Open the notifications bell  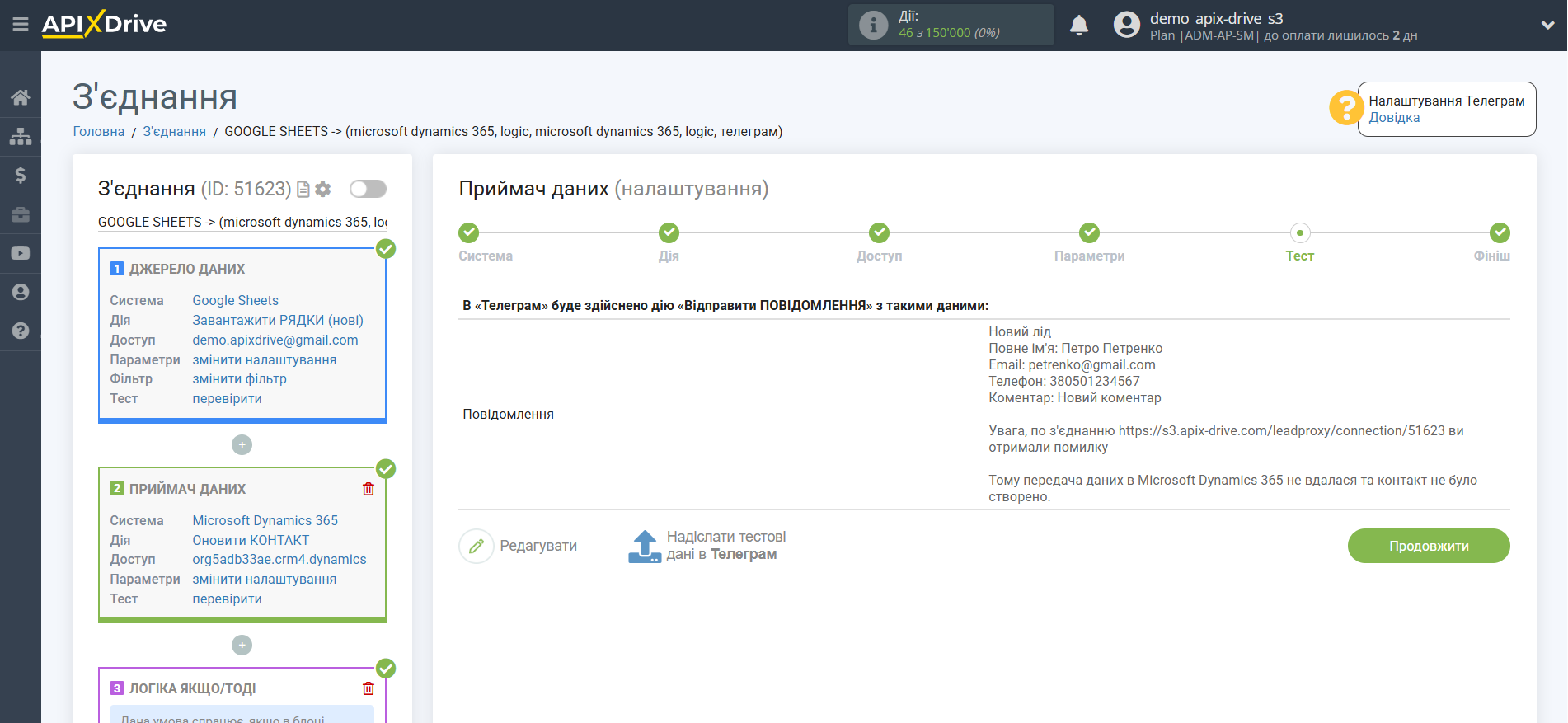pyautogui.click(x=1079, y=26)
